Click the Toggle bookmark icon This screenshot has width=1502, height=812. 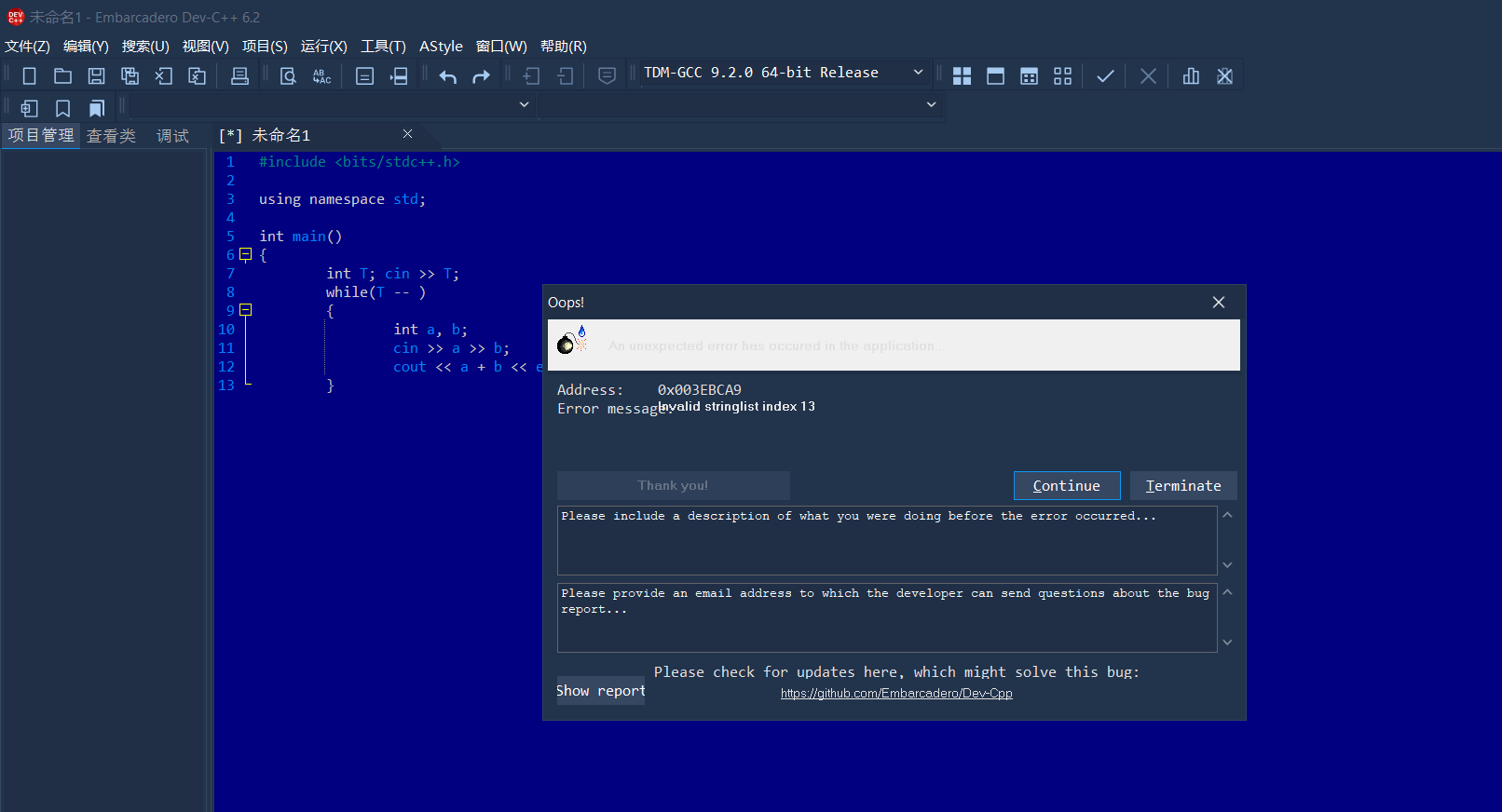point(62,108)
